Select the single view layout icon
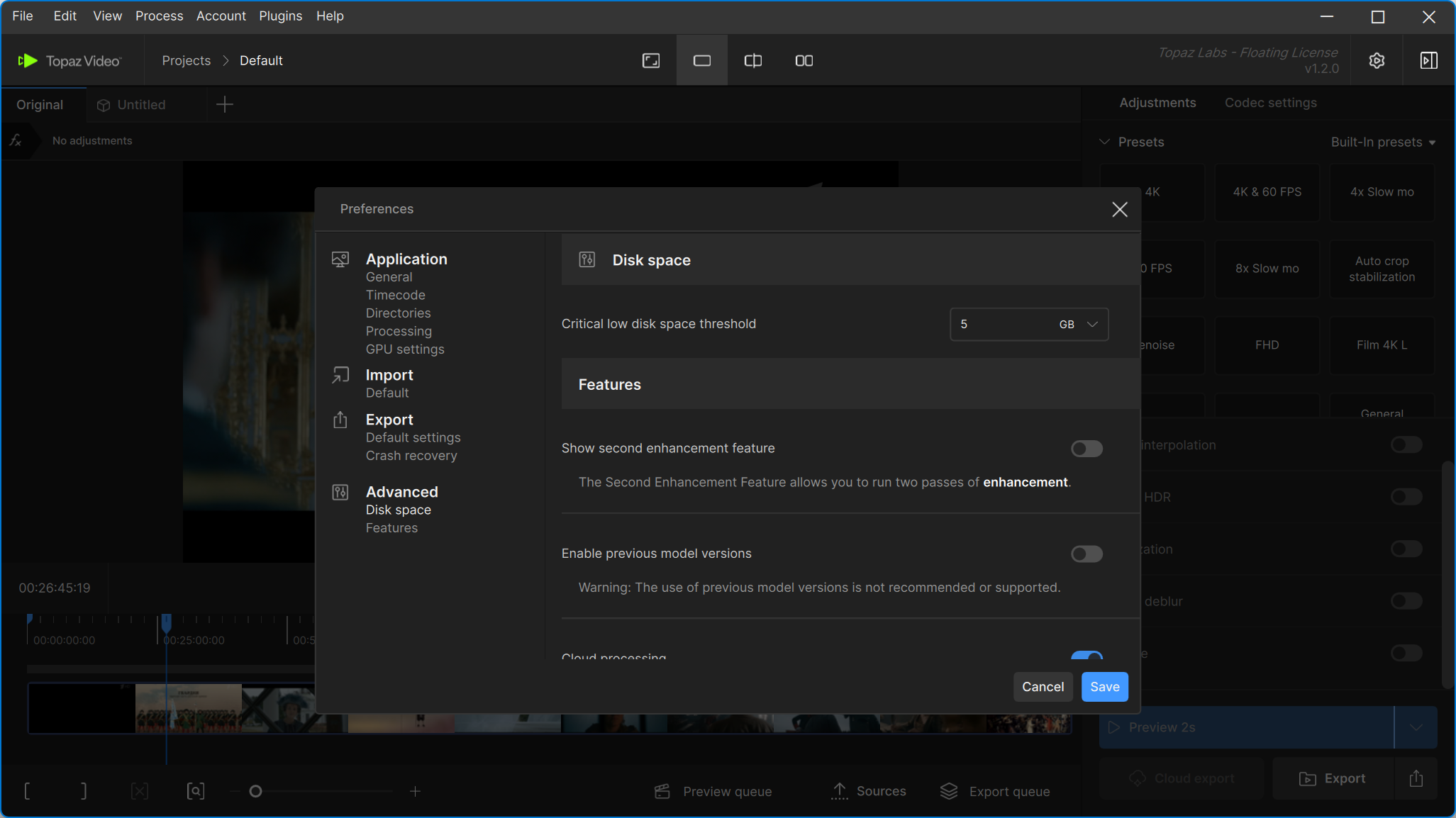The width and height of the screenshot is (1456, 818). [701, 61]
